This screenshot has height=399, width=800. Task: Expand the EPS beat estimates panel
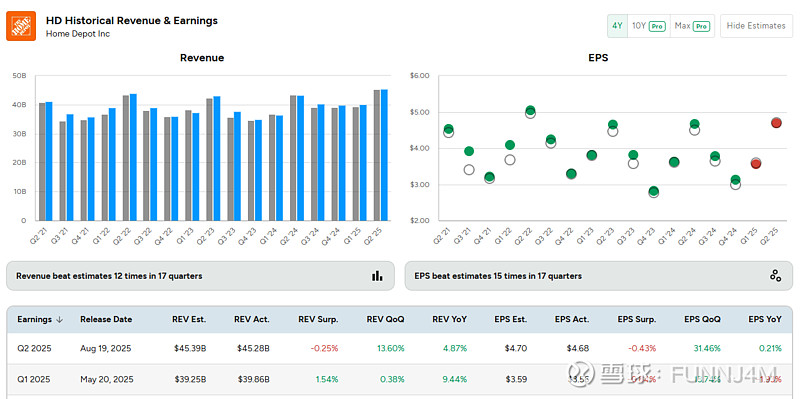(599, 276)
